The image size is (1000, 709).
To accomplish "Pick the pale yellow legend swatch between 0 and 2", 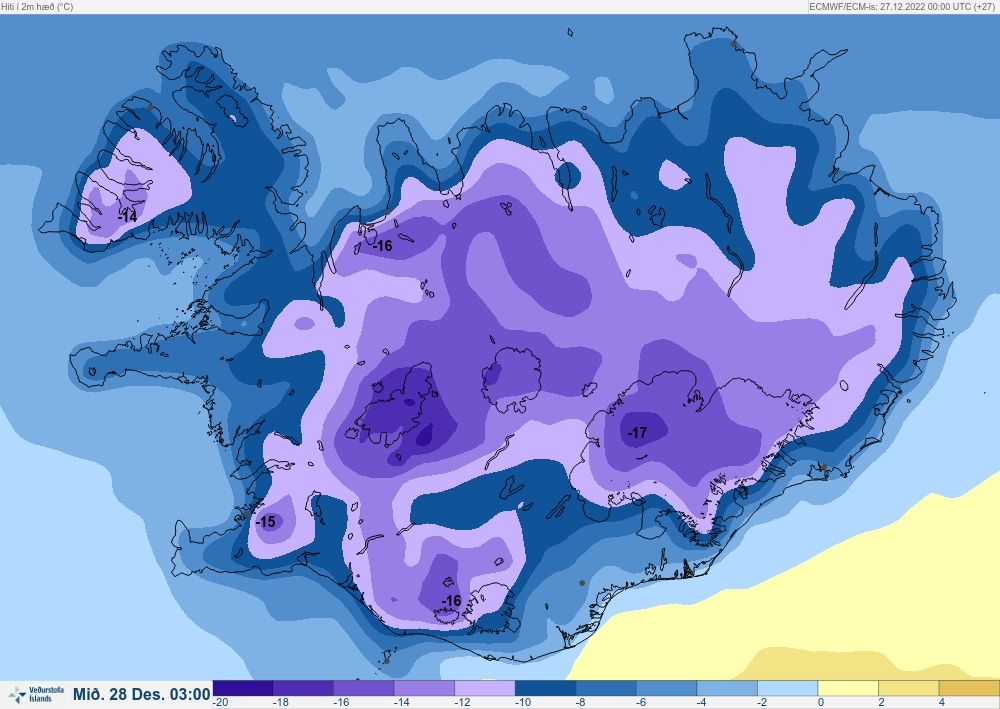I will [x=848, y=689].
